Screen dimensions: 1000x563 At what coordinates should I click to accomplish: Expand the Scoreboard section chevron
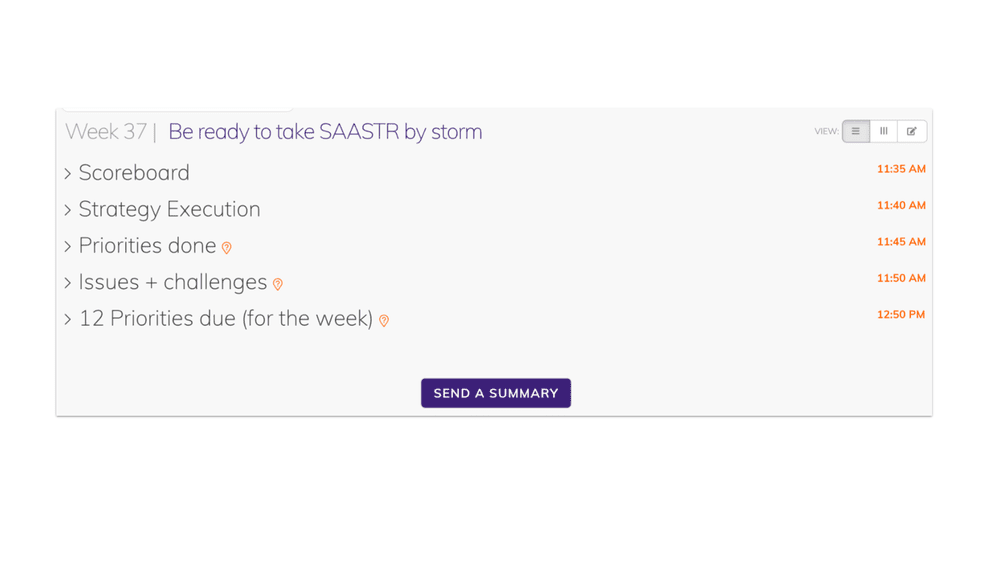[x=68, y=173]
